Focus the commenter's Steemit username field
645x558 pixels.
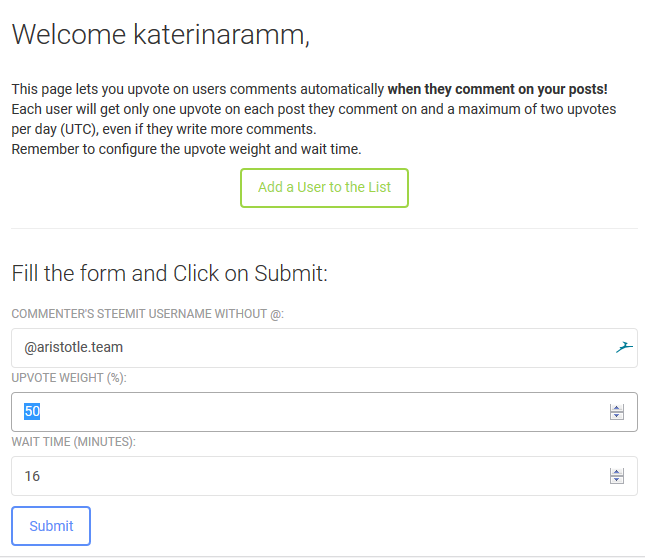tap(324, 348)
